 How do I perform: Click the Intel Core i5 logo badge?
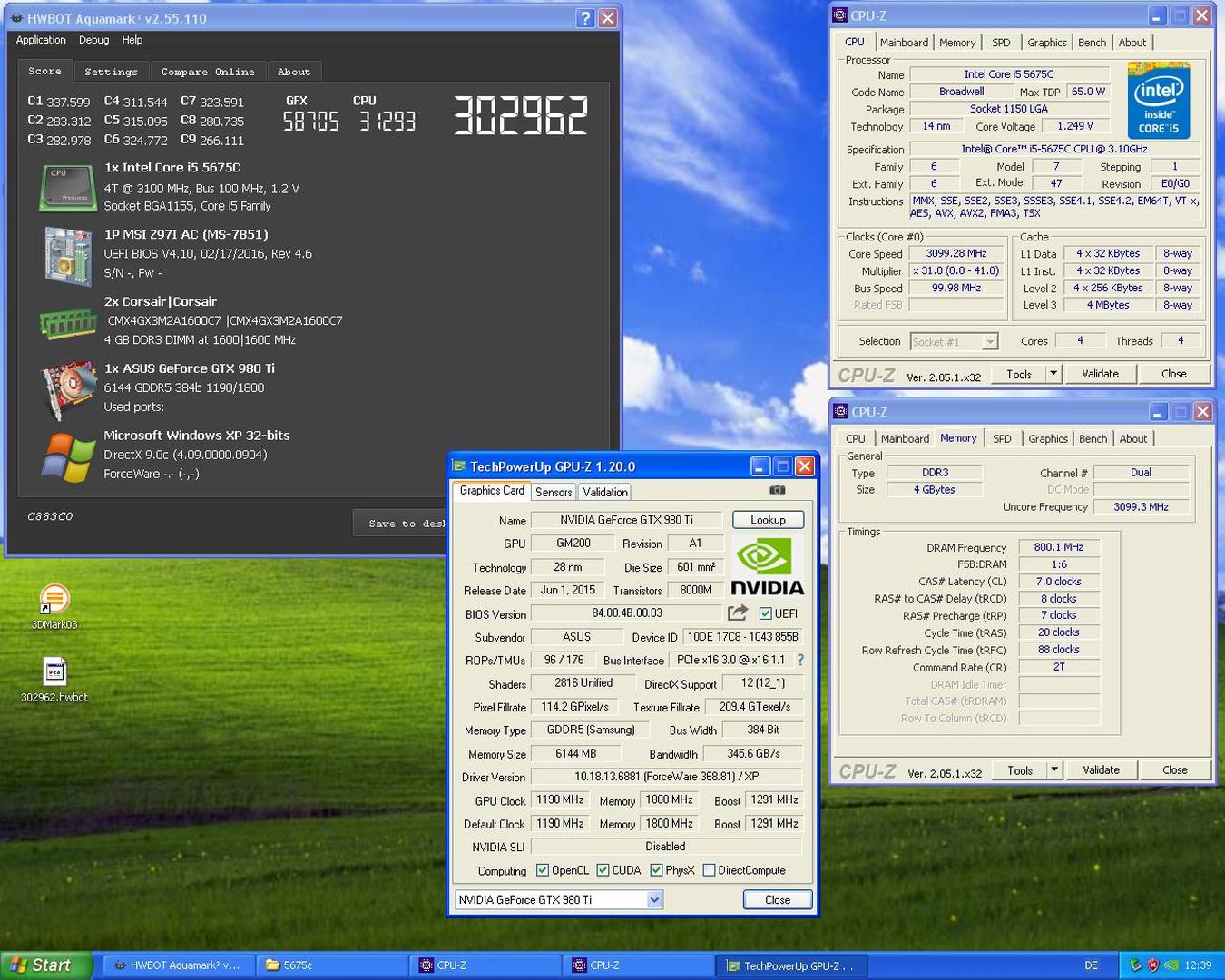point(1159,101)
